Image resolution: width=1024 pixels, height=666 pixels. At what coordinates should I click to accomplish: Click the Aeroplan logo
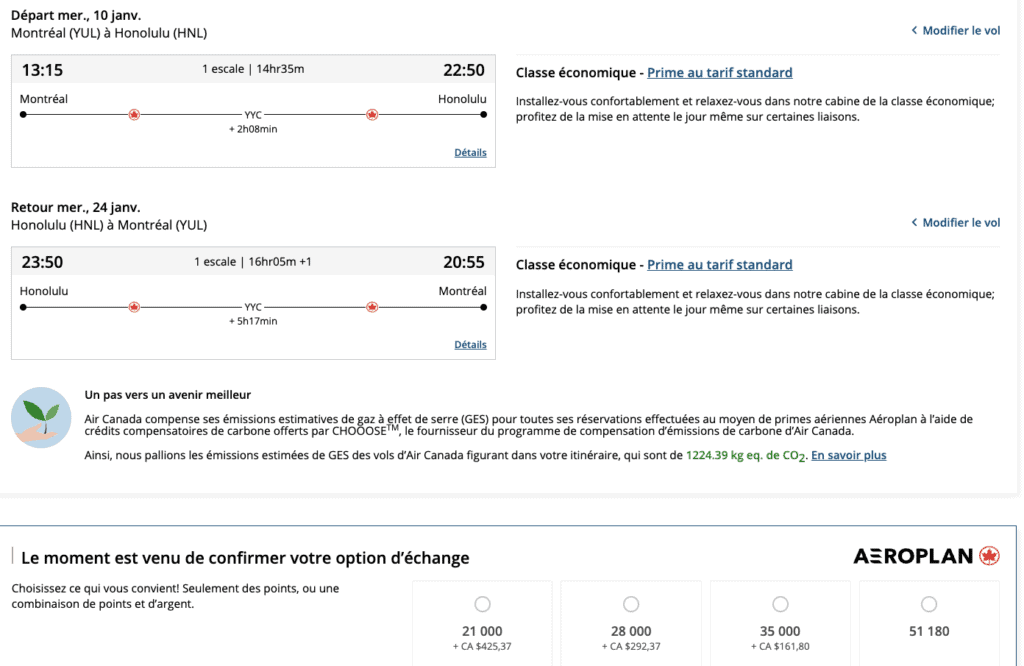pos(926,556)
